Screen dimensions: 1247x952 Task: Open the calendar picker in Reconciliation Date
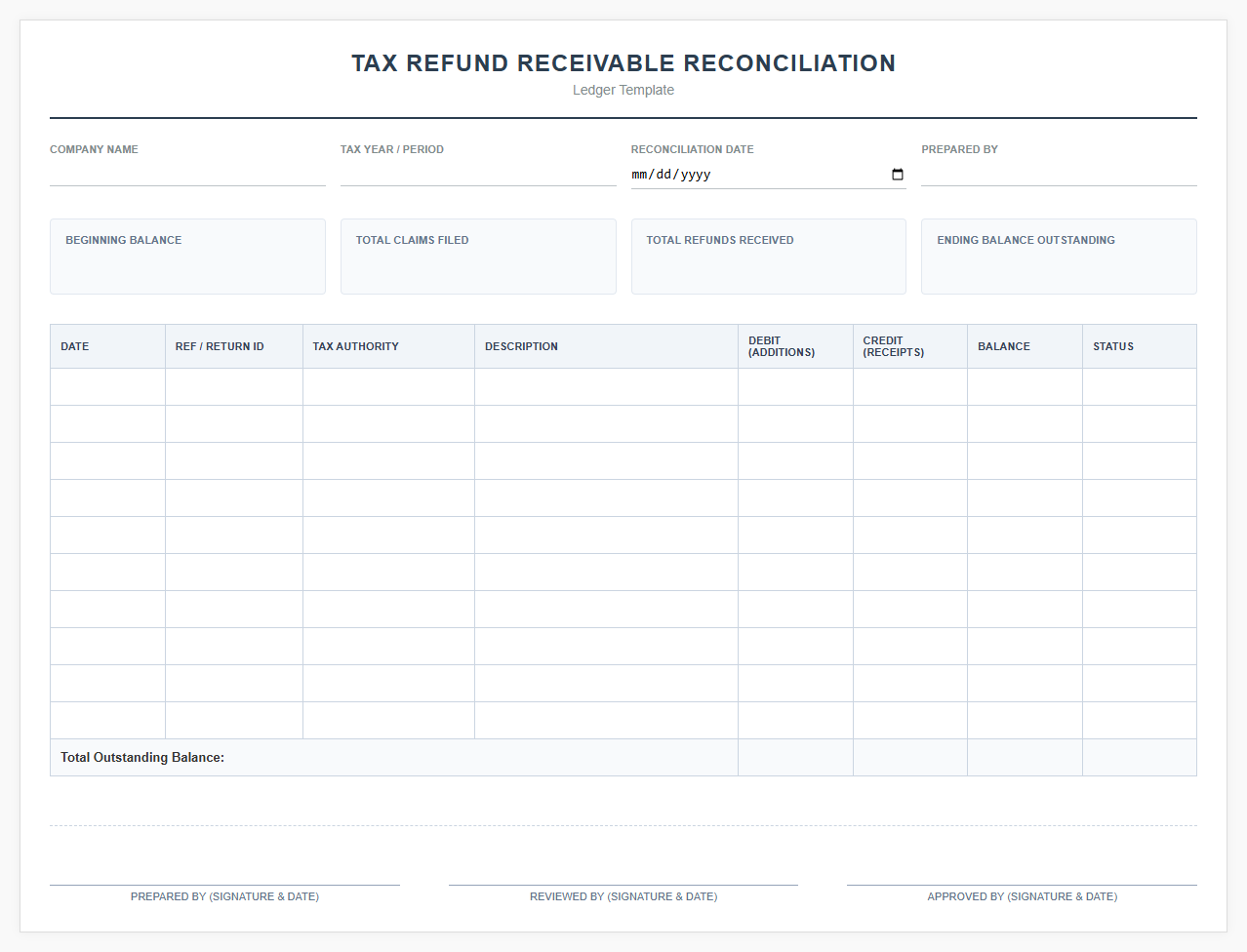[x=898, y=175]
